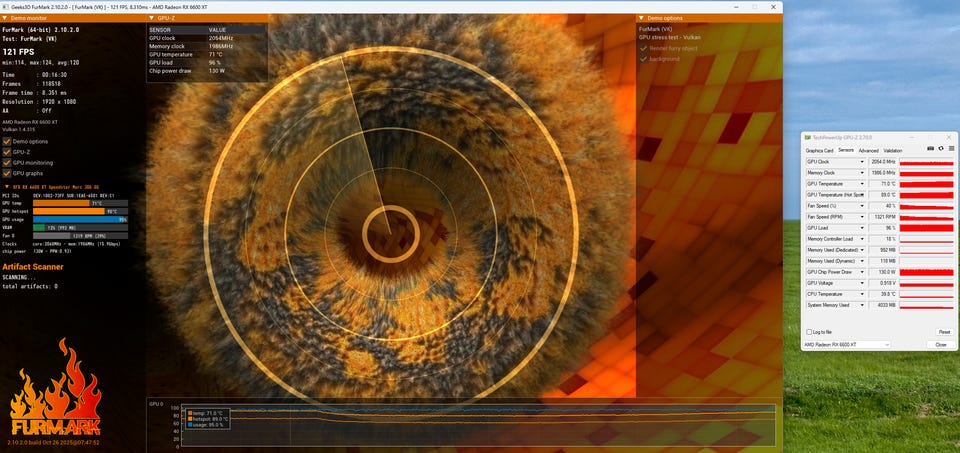Open the GPU Temperature sensor dropdown
The height and width of the screenshot is (453, 960).
click(x=863, y=184)
